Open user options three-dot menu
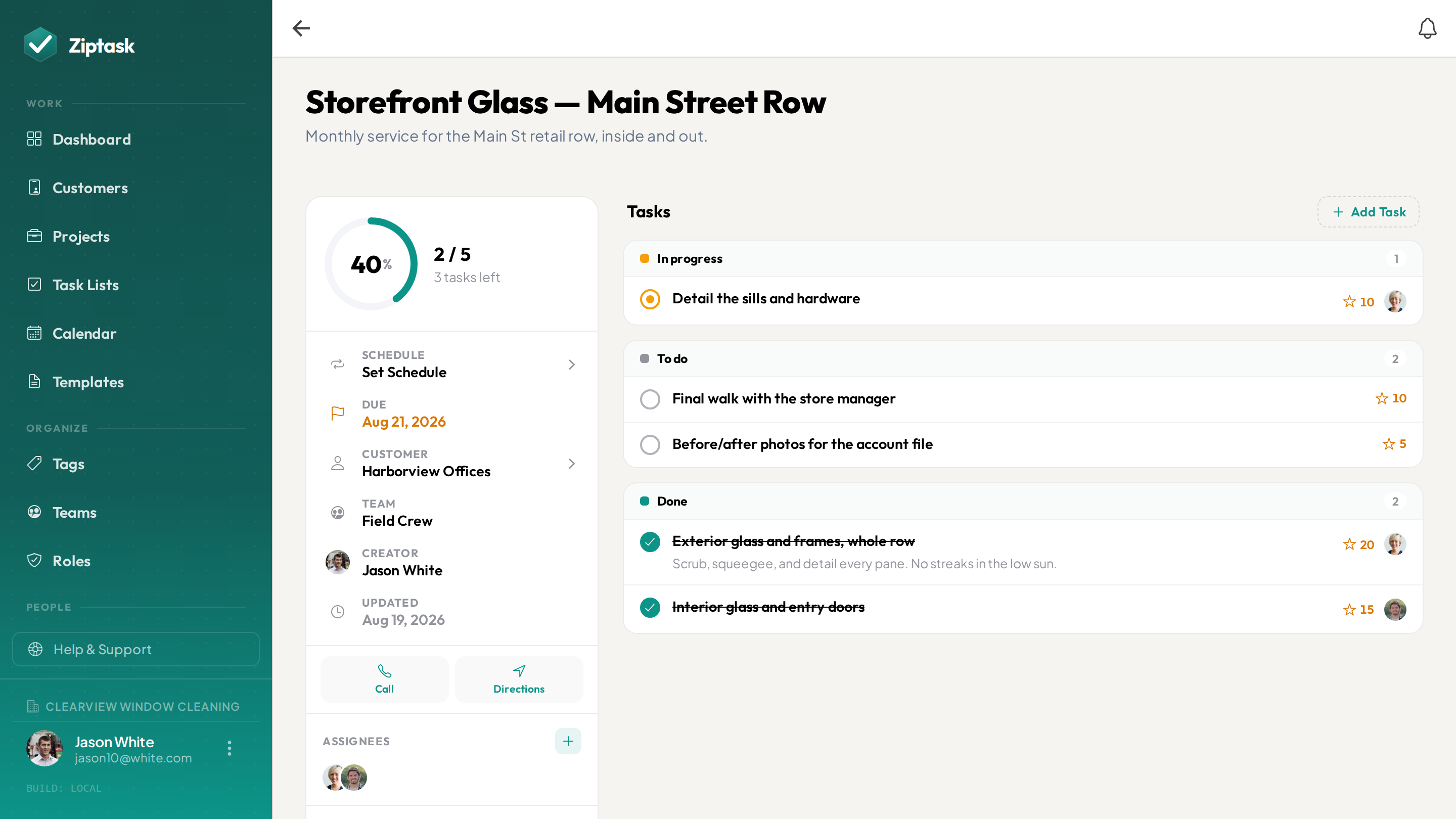 click(x=229, y=748)
